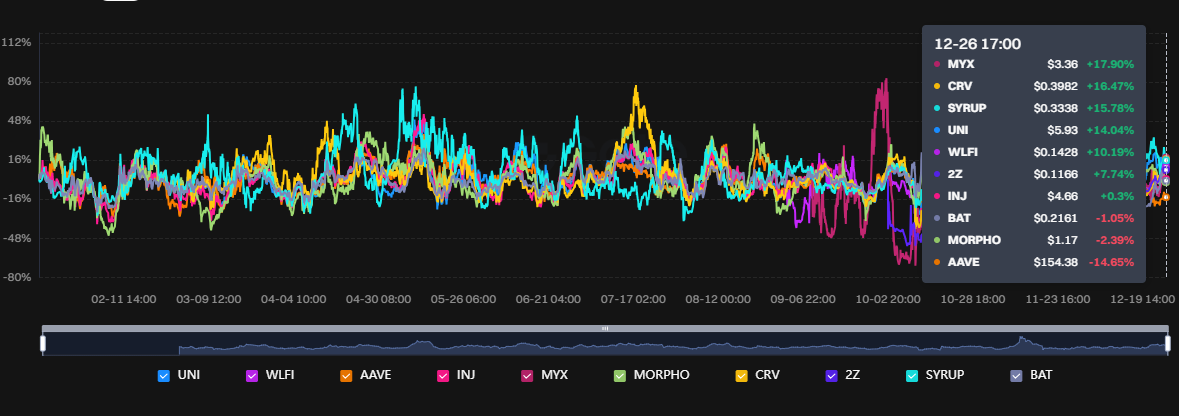Hide the AAVE line via checkbox
Screen dimensions: 1179x416
(346, 375)
